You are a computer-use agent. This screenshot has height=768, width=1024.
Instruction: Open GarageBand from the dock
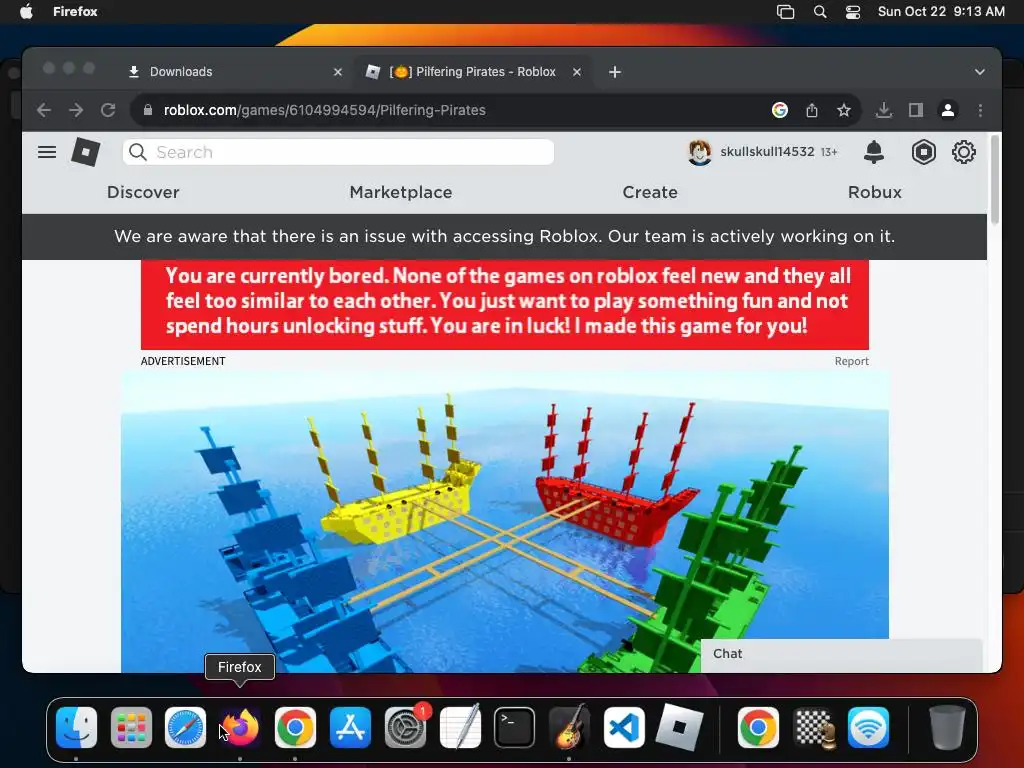tap(569, 728)
